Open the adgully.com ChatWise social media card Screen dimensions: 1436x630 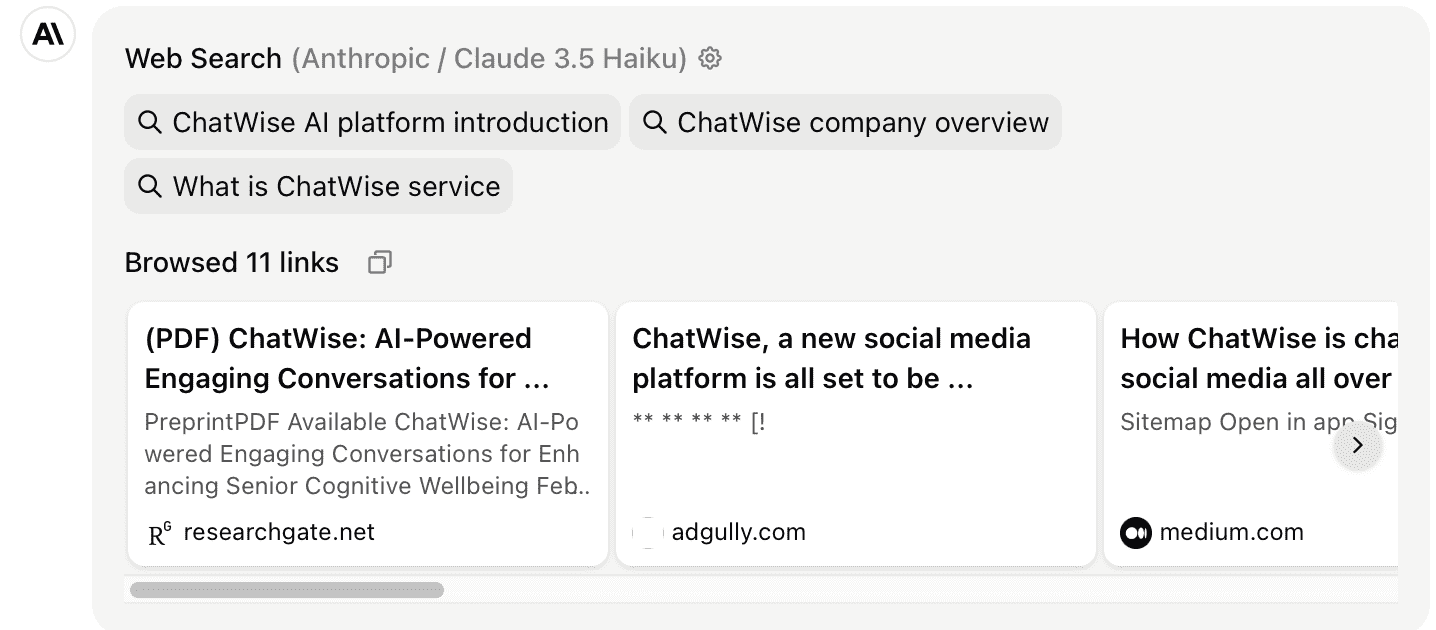[x=856, y=434]
